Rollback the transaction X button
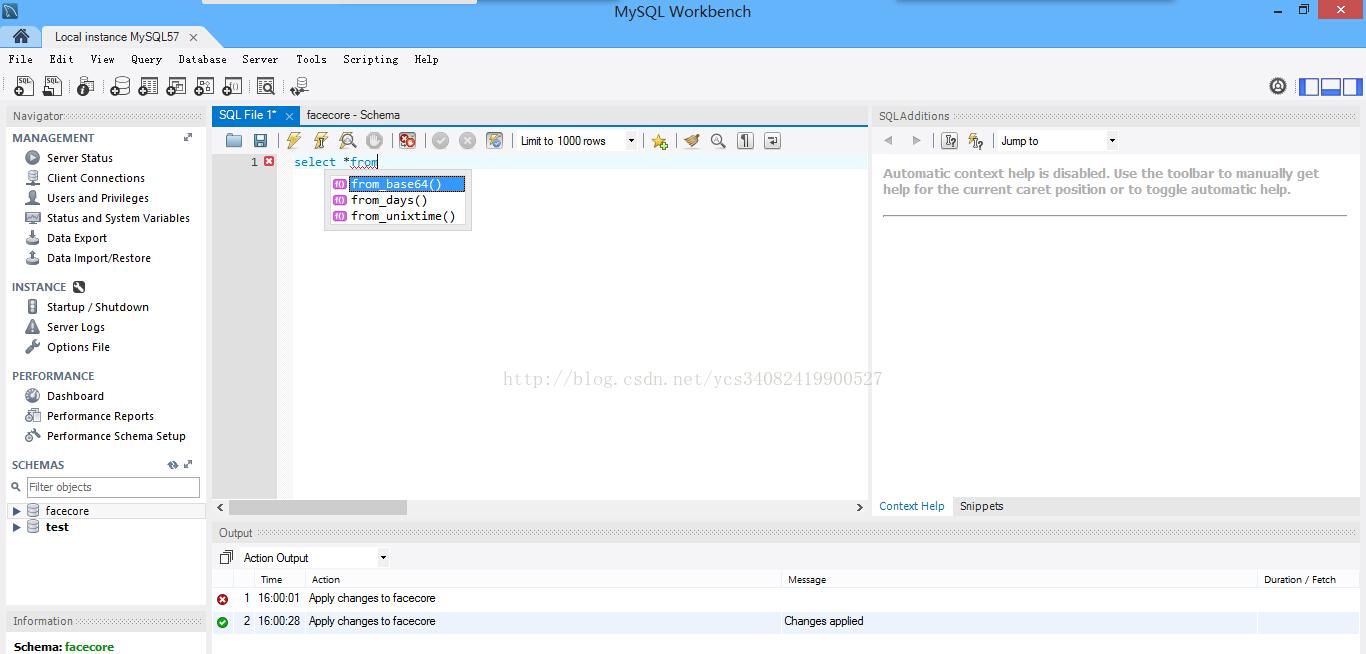The image size is (1366, 654). [467, 141]
